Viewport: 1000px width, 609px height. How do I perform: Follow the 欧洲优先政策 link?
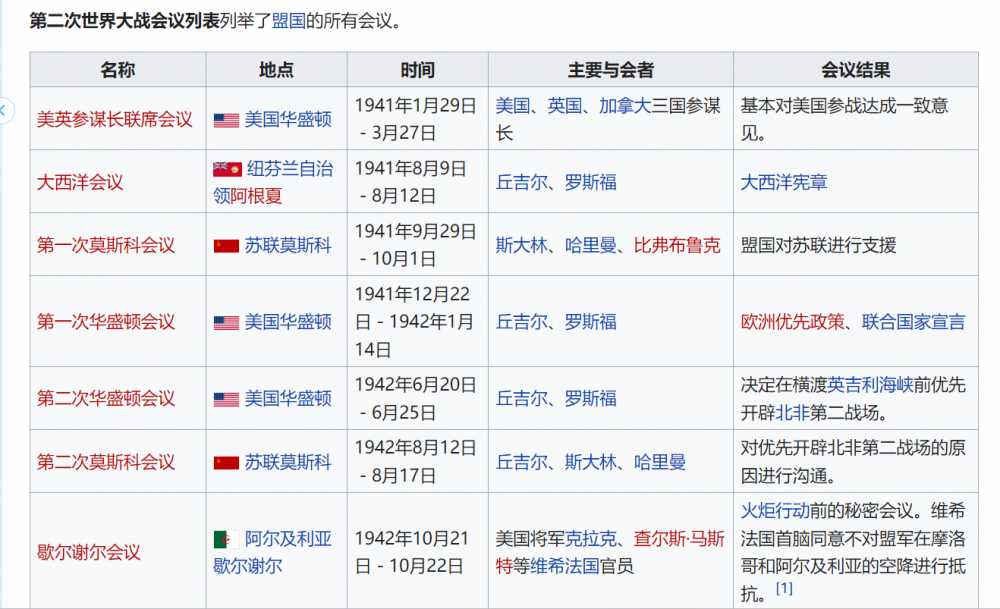pyautogui.click(x=796, y=321)
